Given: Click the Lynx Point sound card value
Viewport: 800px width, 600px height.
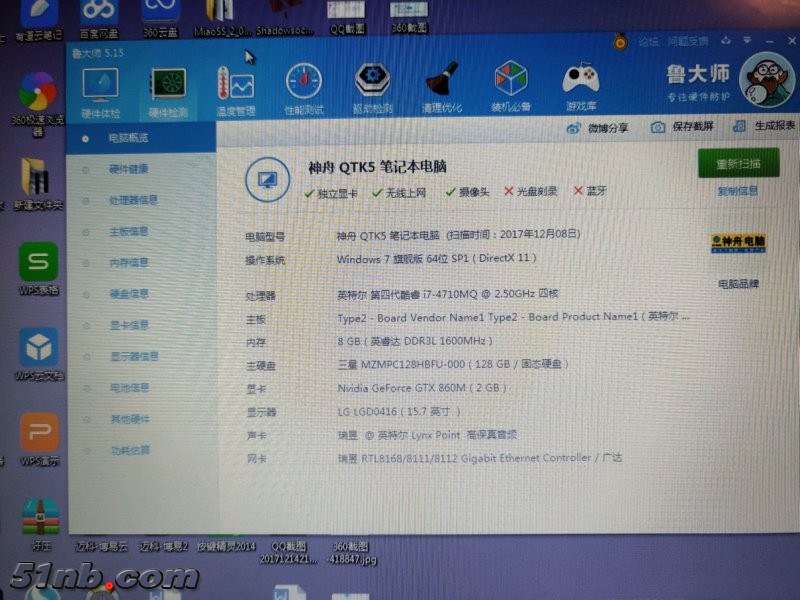Looking at the screenshot, I should [427, 435].
